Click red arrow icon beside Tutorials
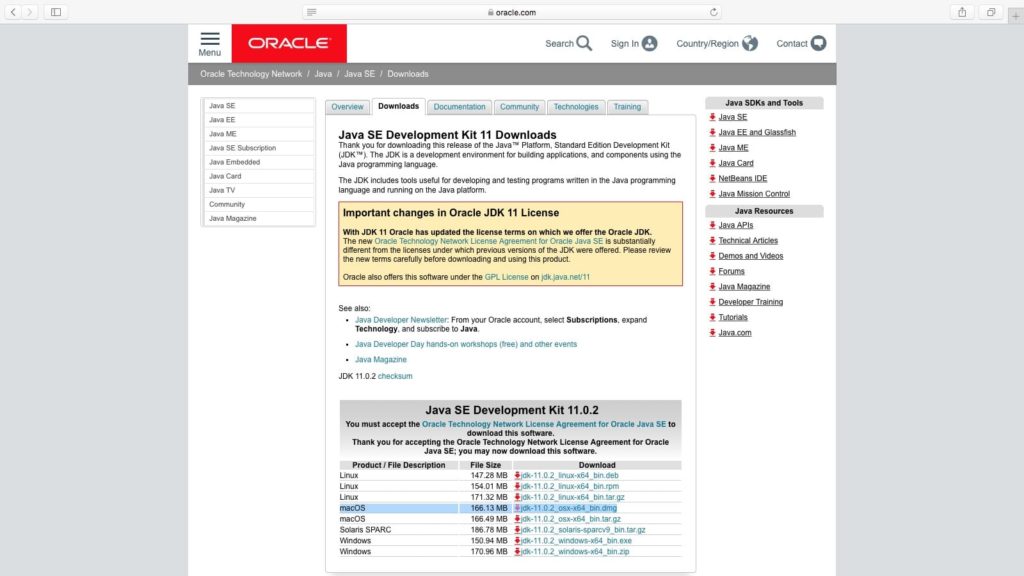Viewport: 1024px width, 576px height. point(712,317)
